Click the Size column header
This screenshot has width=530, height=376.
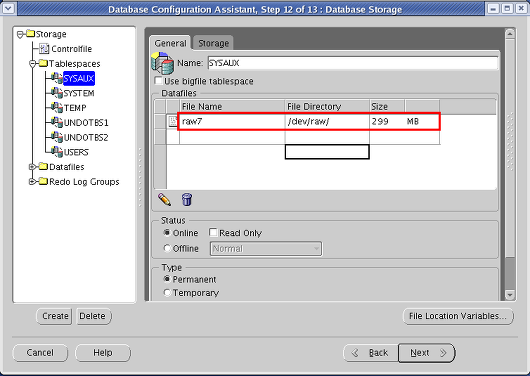pyautogui.click(x=387, y=107)
